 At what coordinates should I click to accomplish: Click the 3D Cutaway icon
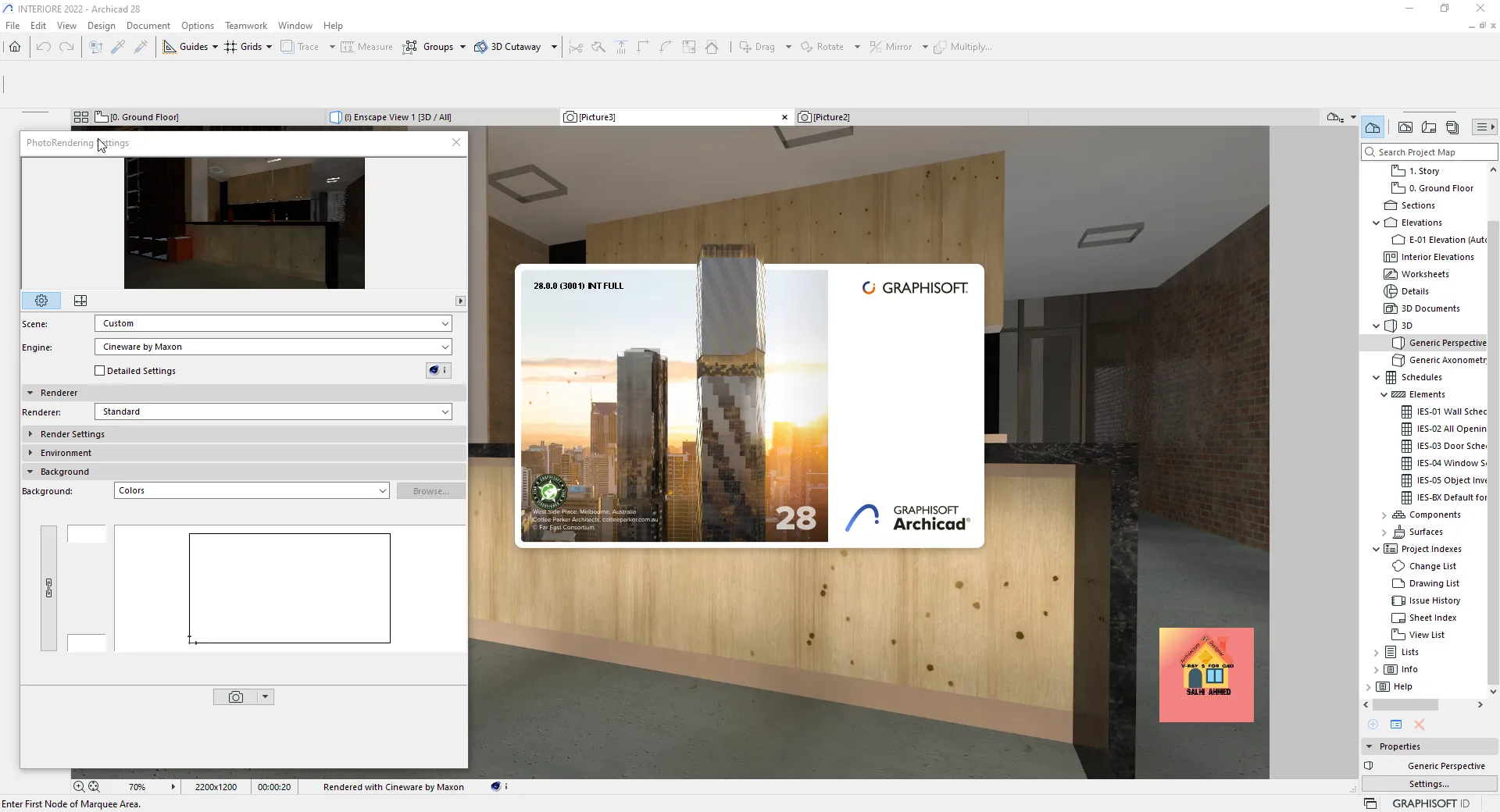pyautogui.click(x=480, y=47)
